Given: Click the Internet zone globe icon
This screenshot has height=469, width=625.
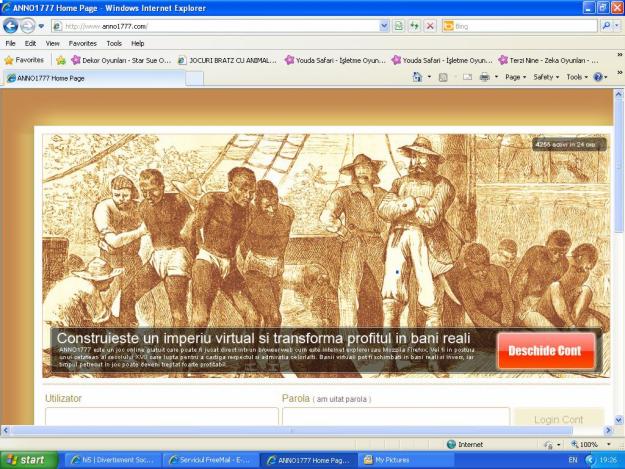Looking at the screenshot, I should [451, 444].
